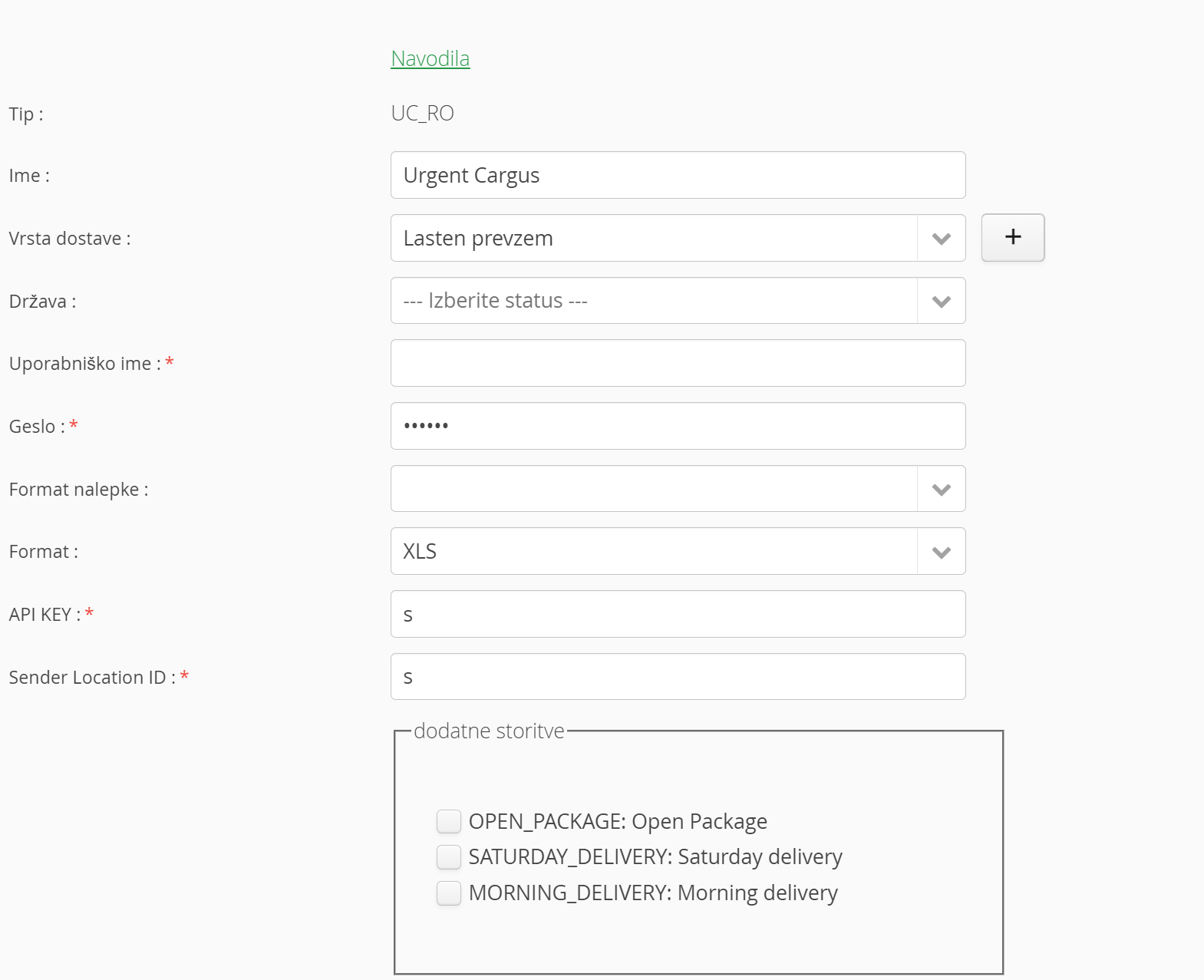
Task: Click the Sender Location ID label
Action: coord(92,678)
